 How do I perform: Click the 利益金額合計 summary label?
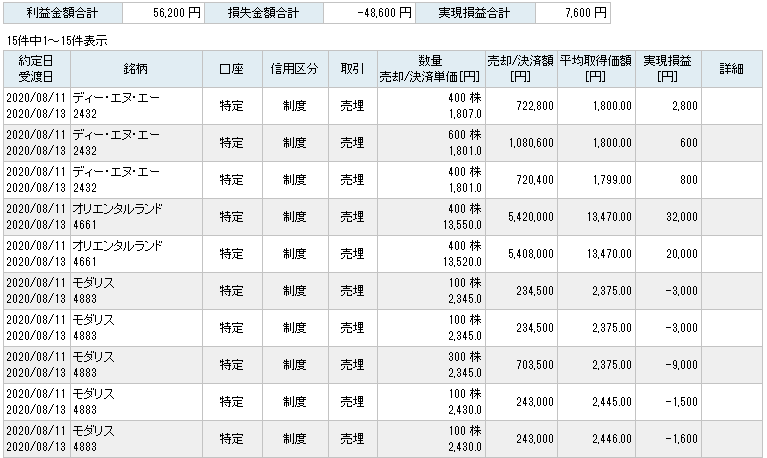point(63,13)
